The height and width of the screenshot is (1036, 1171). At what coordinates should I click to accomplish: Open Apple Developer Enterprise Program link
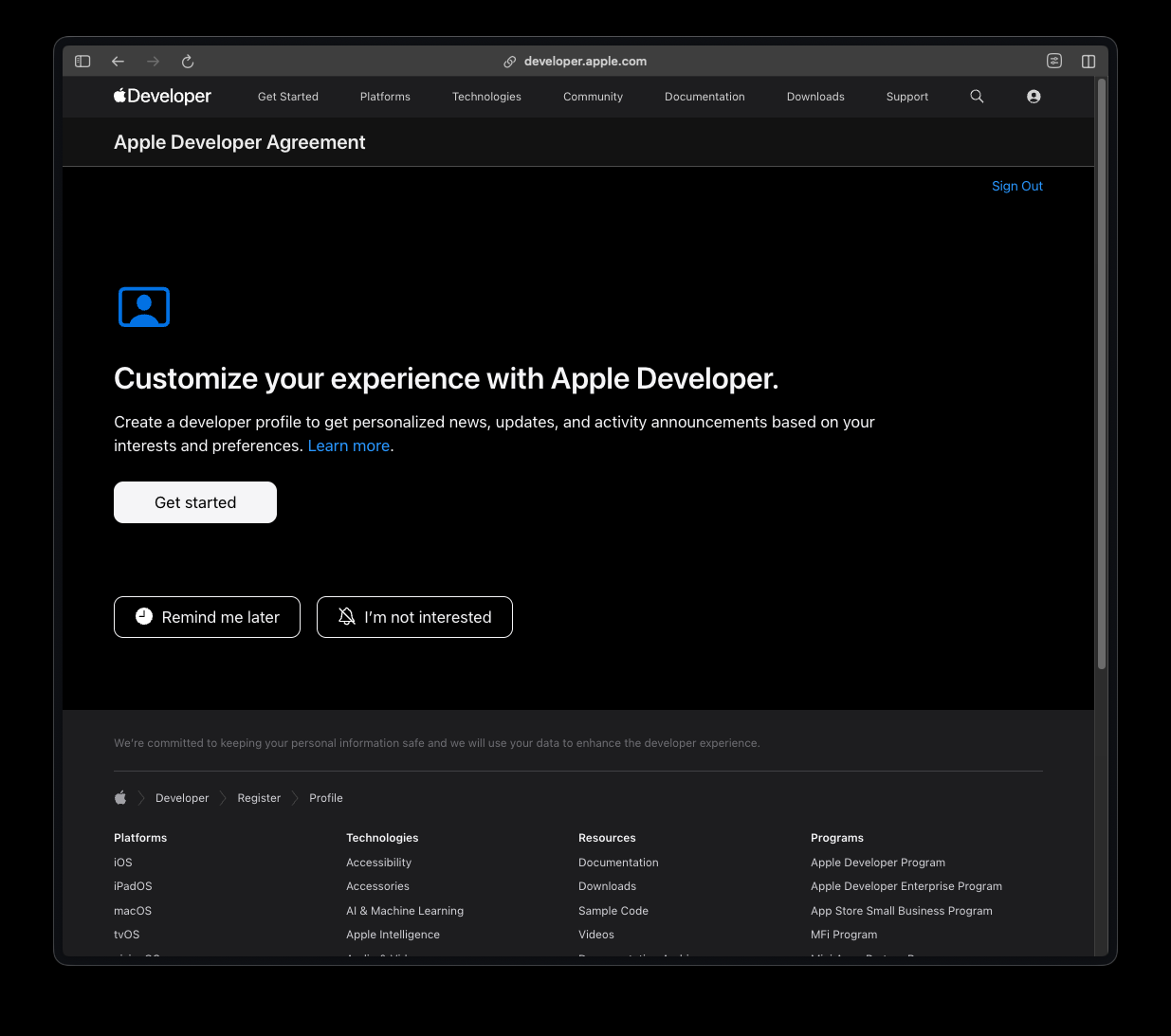(x=906, y=886)
